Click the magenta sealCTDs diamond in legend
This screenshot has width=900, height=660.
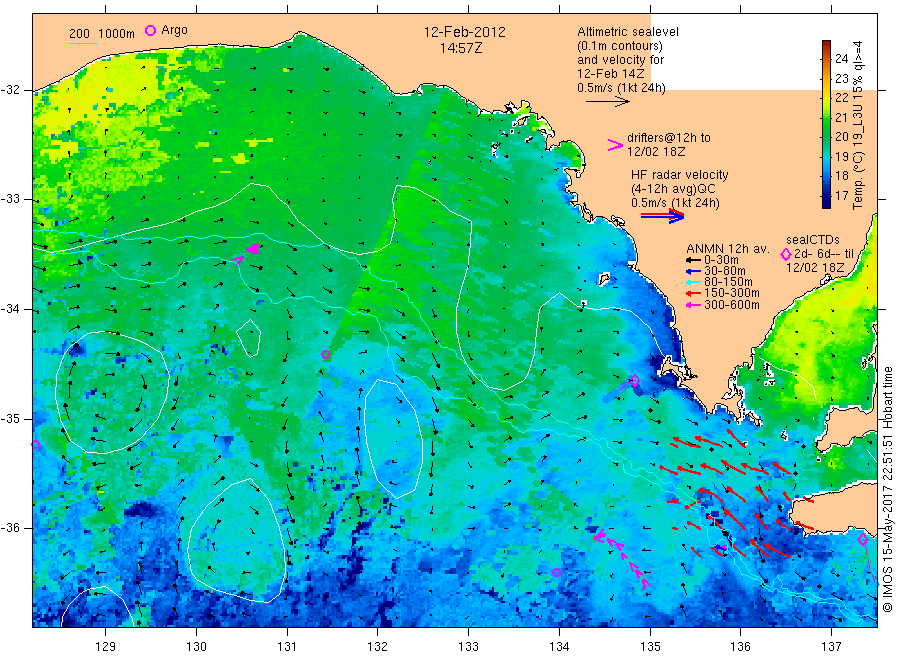point(786,254)
